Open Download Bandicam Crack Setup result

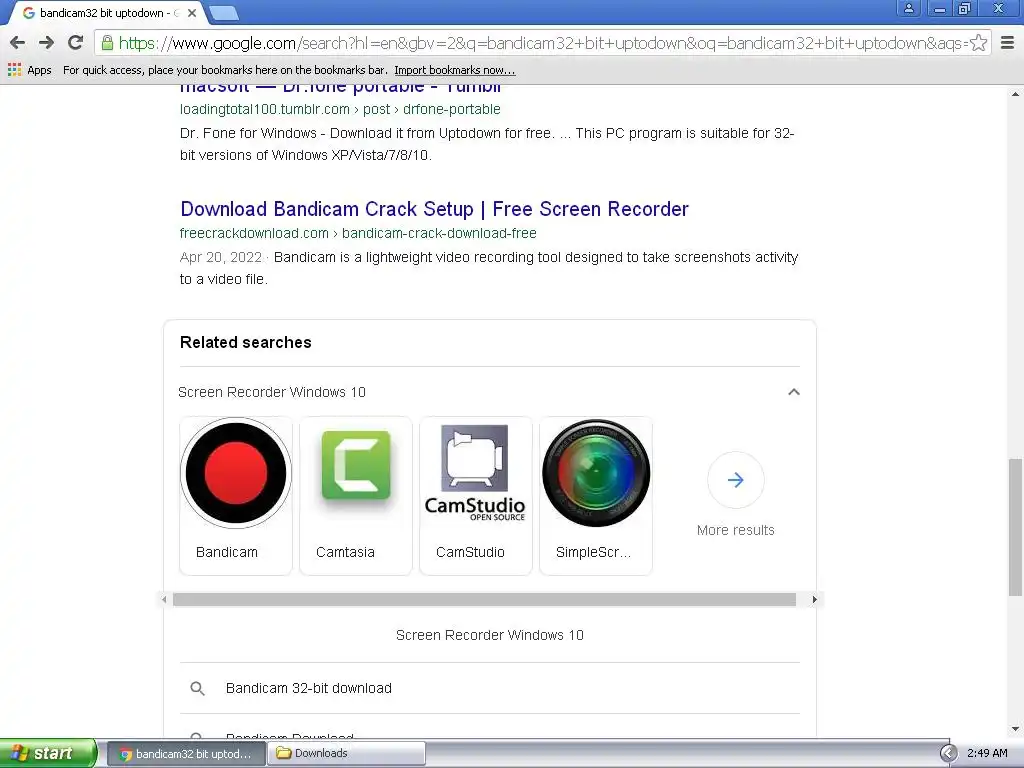coord(434,209)
